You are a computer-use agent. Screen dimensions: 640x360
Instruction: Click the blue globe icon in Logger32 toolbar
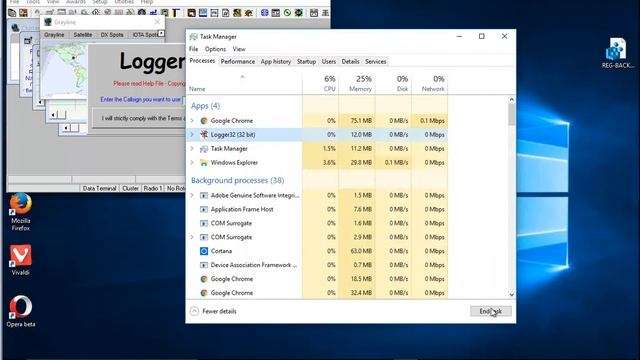[264, 13]
